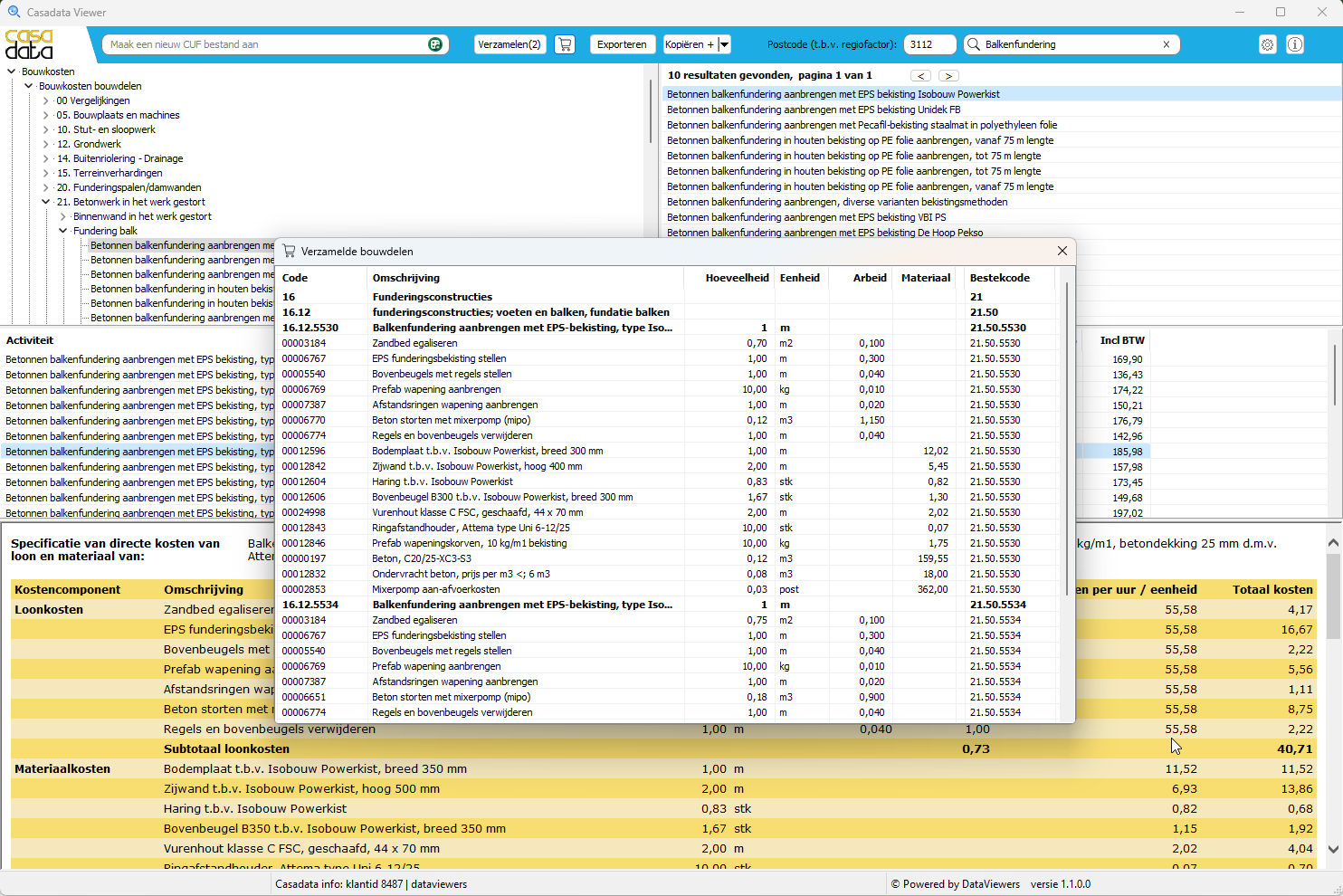The height and width of the screenshot is (896, 1343).
Task: Click the Totaal kosten header
Action: [1272, 589]
